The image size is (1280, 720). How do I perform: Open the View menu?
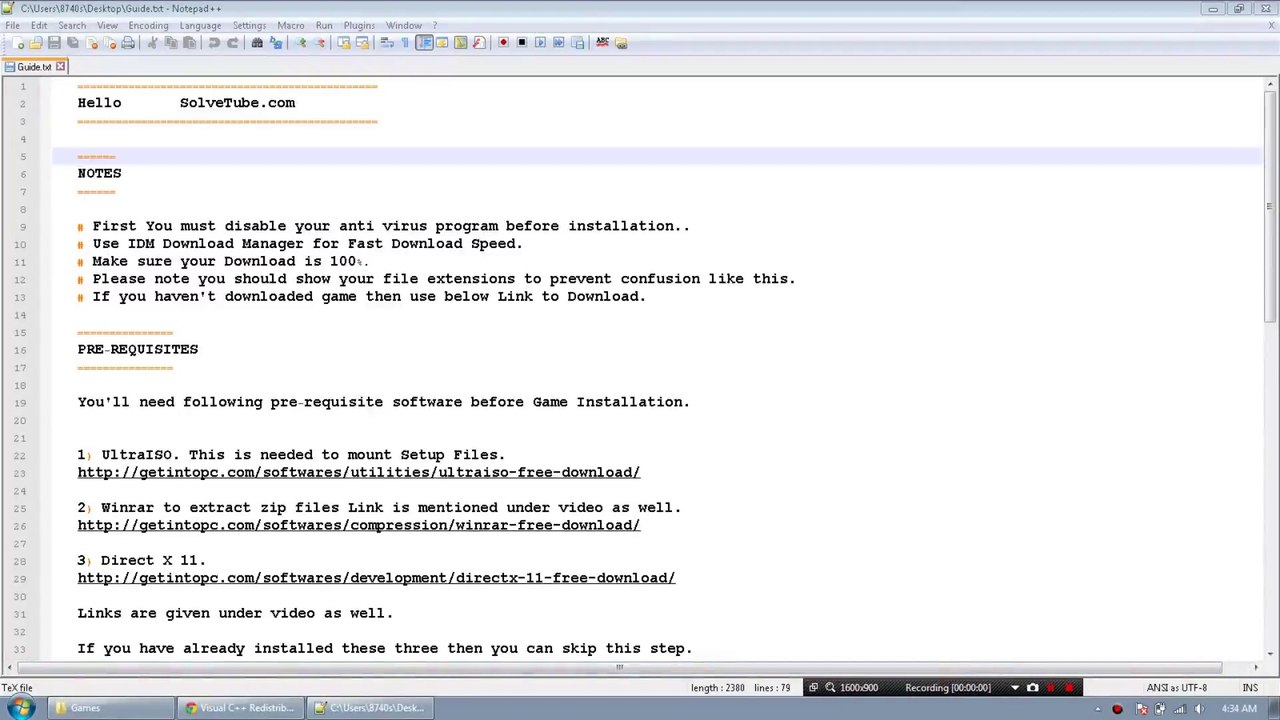click(x=107, y=25)
